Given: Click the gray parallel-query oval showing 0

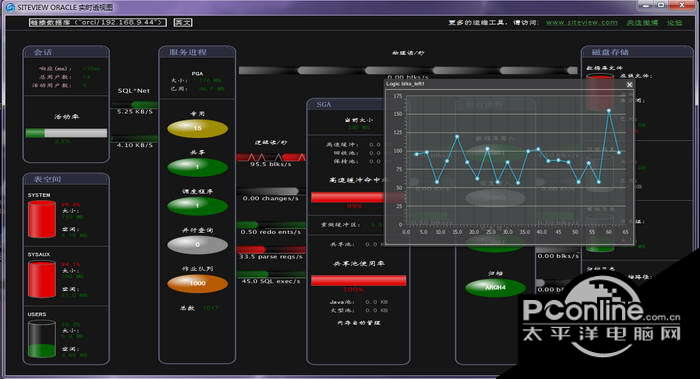Looking at the screenshot, I should click(197, 245).
